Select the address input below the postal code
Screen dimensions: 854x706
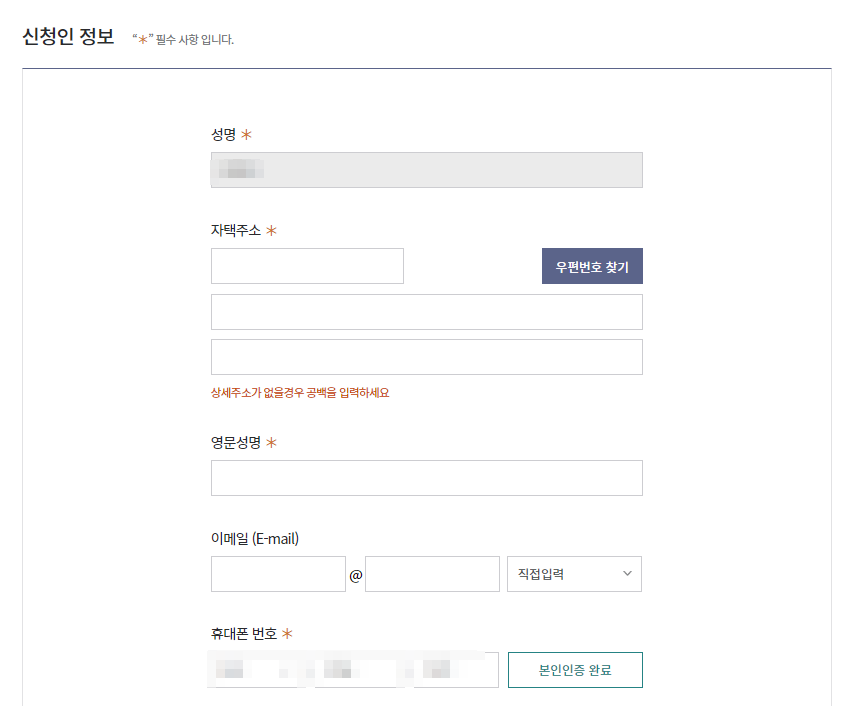[x=426, y=311]
